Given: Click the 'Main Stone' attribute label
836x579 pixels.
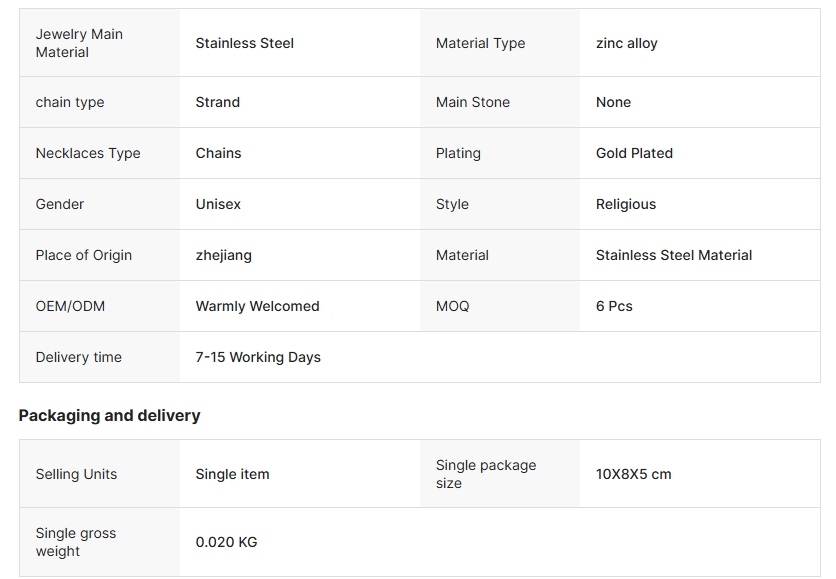Looking at the screenshot, I should pyautogui.click(x=473, y=102).
